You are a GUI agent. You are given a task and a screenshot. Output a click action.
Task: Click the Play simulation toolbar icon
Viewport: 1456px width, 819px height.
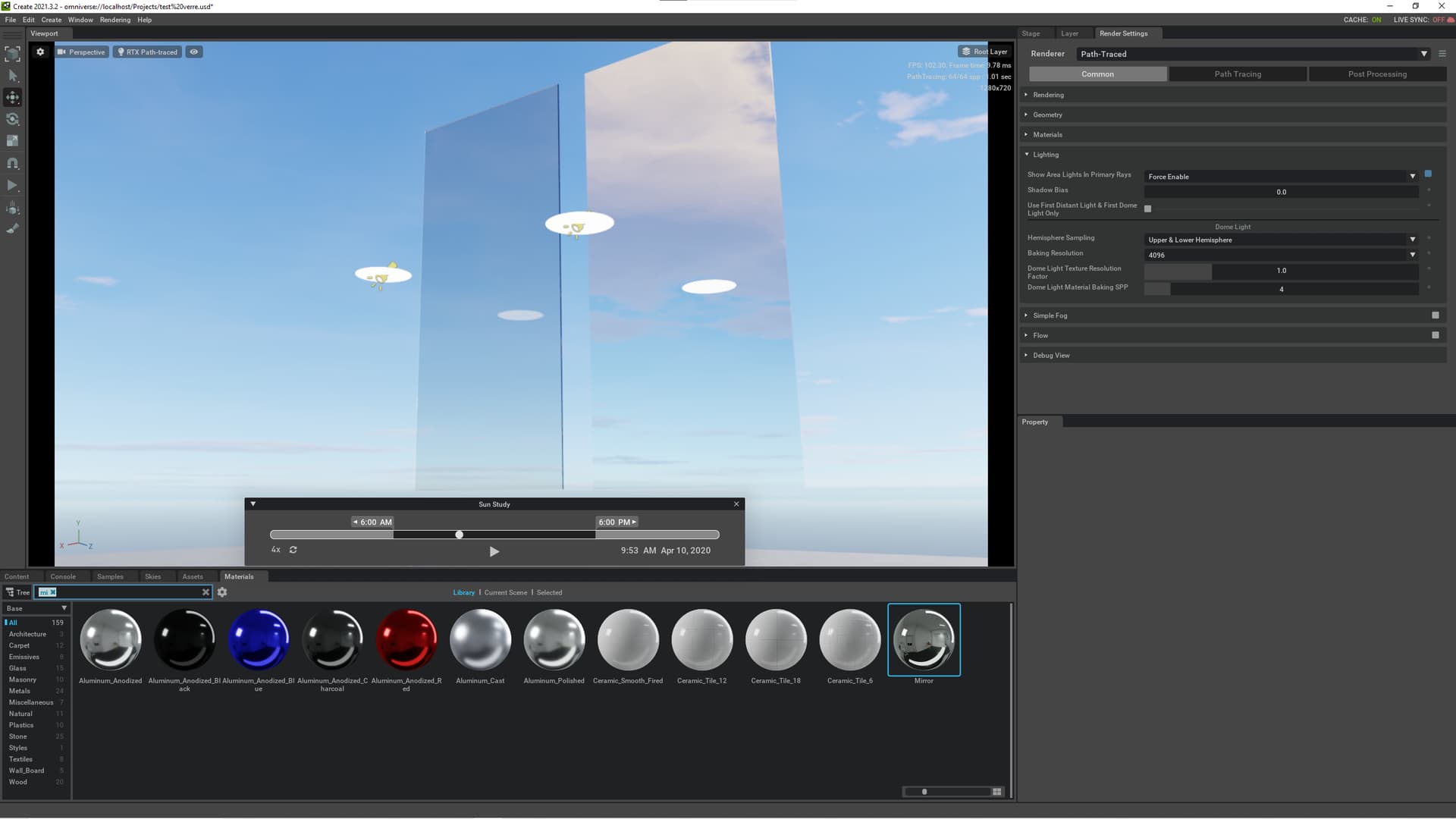[12, 185]
